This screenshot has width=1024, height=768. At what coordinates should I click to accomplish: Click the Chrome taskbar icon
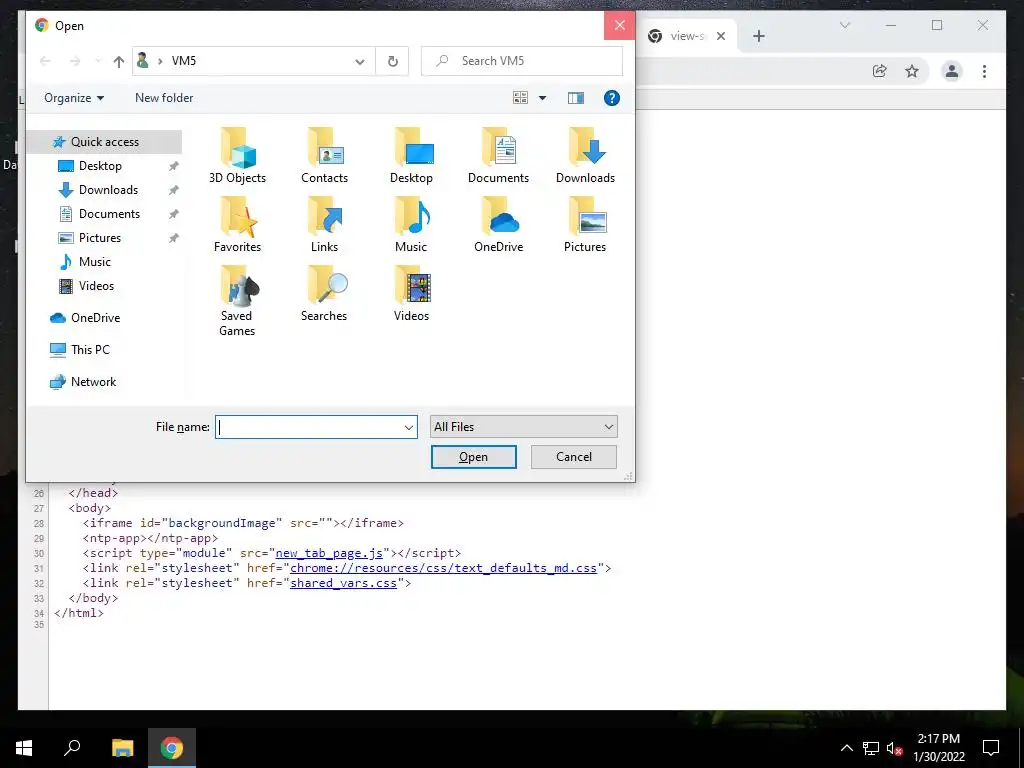click(x=172, y=748)
